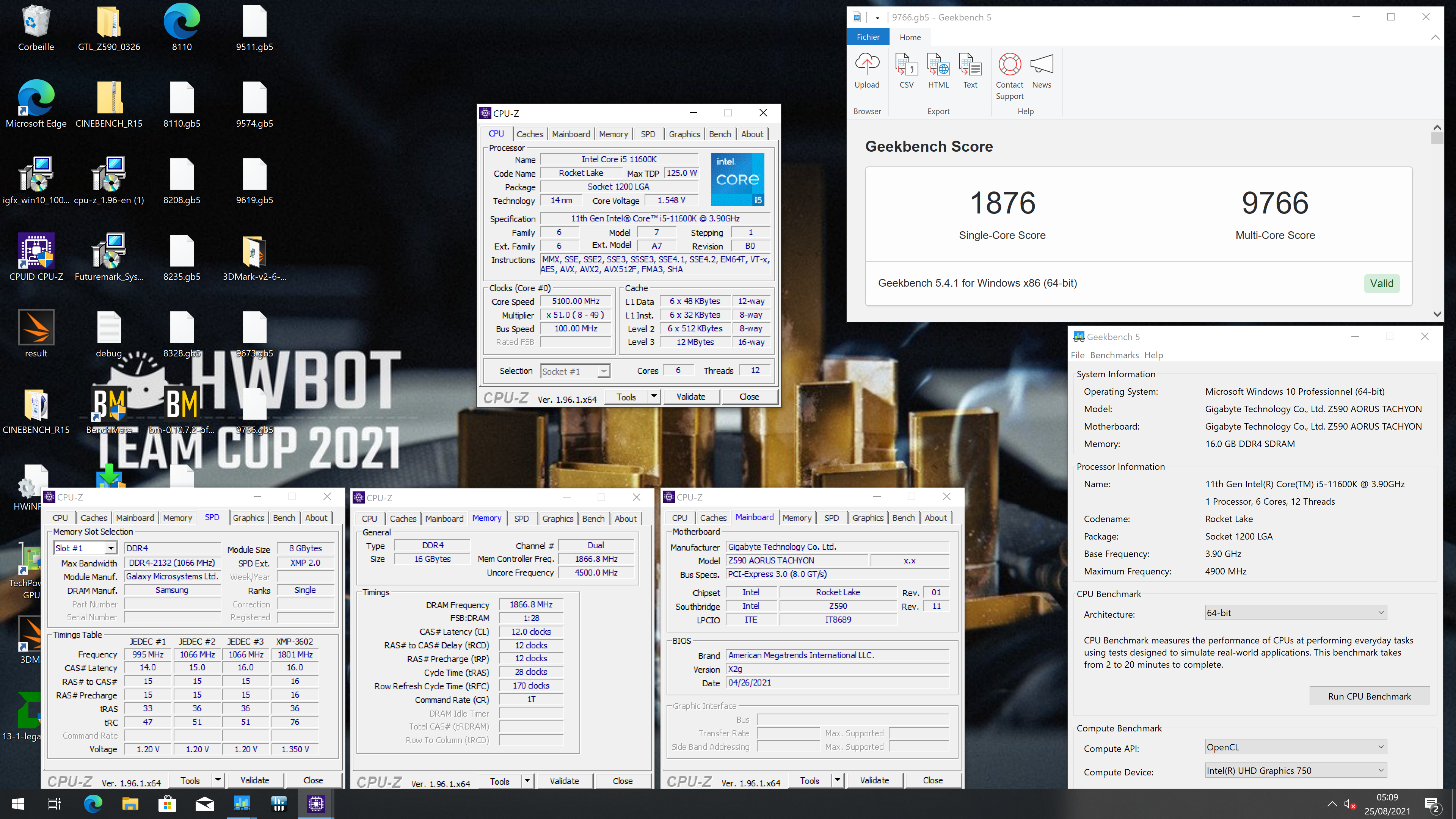Collapse the Geekbench ribbon

coord(1435,37)
